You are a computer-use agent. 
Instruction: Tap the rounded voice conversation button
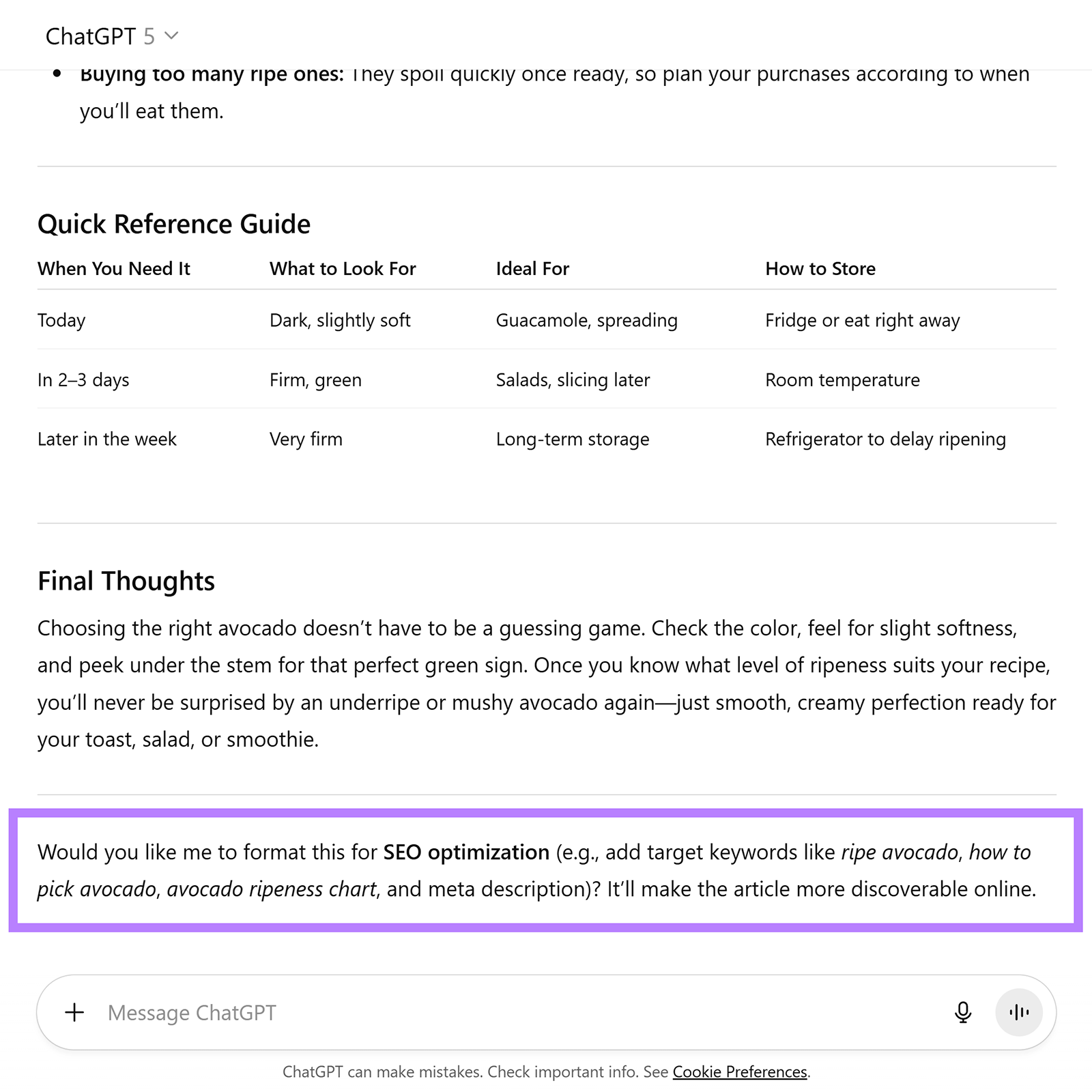[1019, 1013]
